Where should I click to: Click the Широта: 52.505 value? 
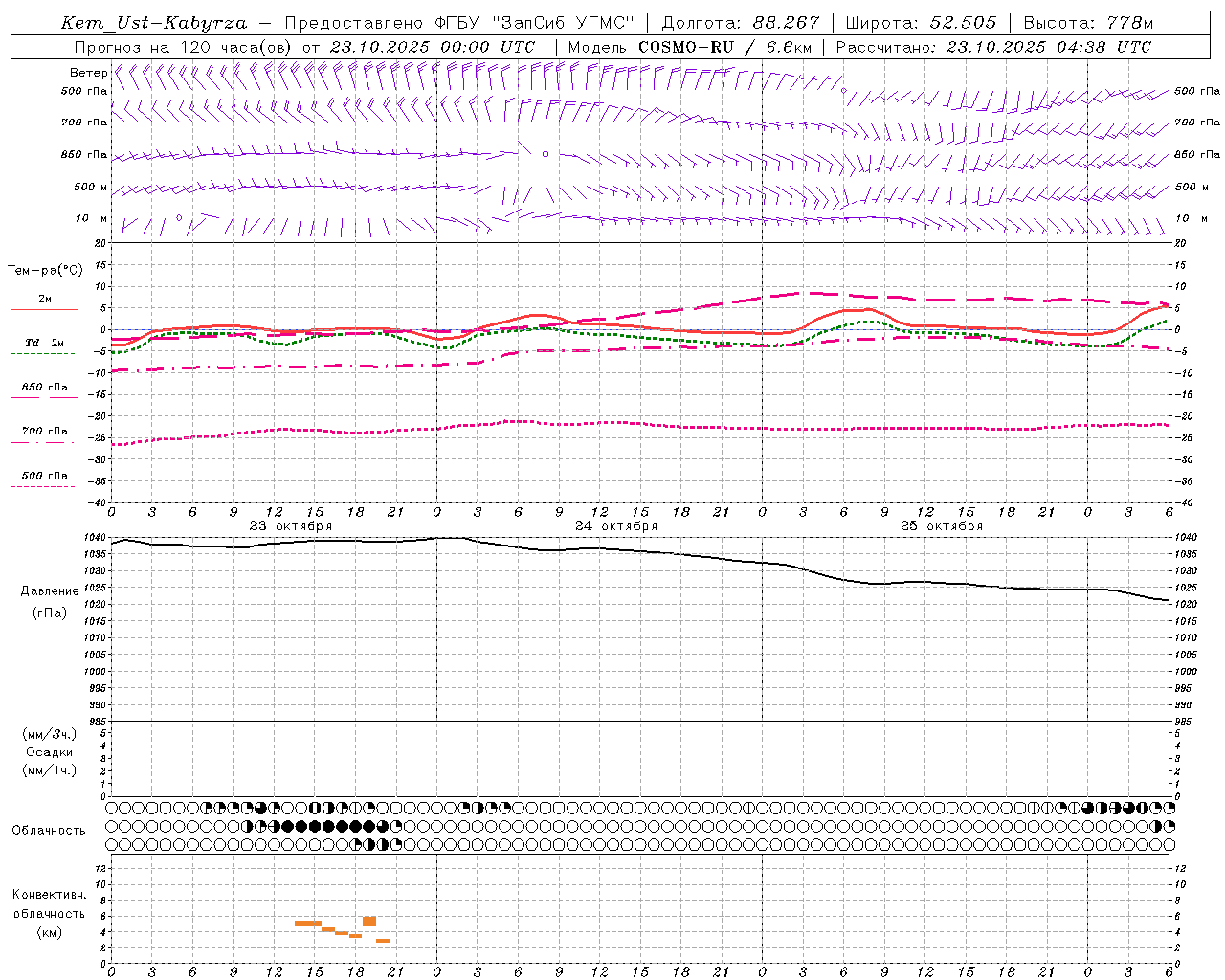921,23
